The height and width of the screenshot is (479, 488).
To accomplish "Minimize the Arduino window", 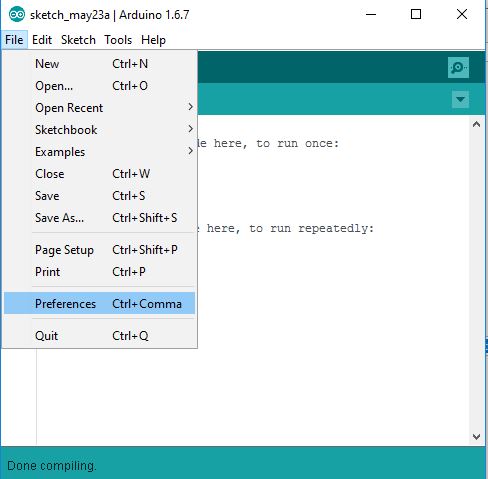I will (x=371, y=14).
